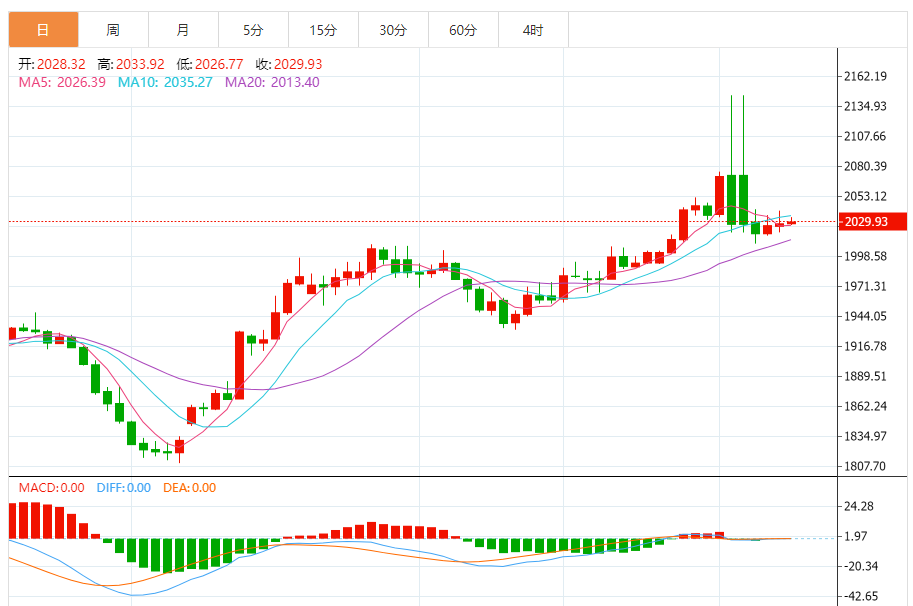Click the MA5: 2026.39 indicator label

pos(62,82)
